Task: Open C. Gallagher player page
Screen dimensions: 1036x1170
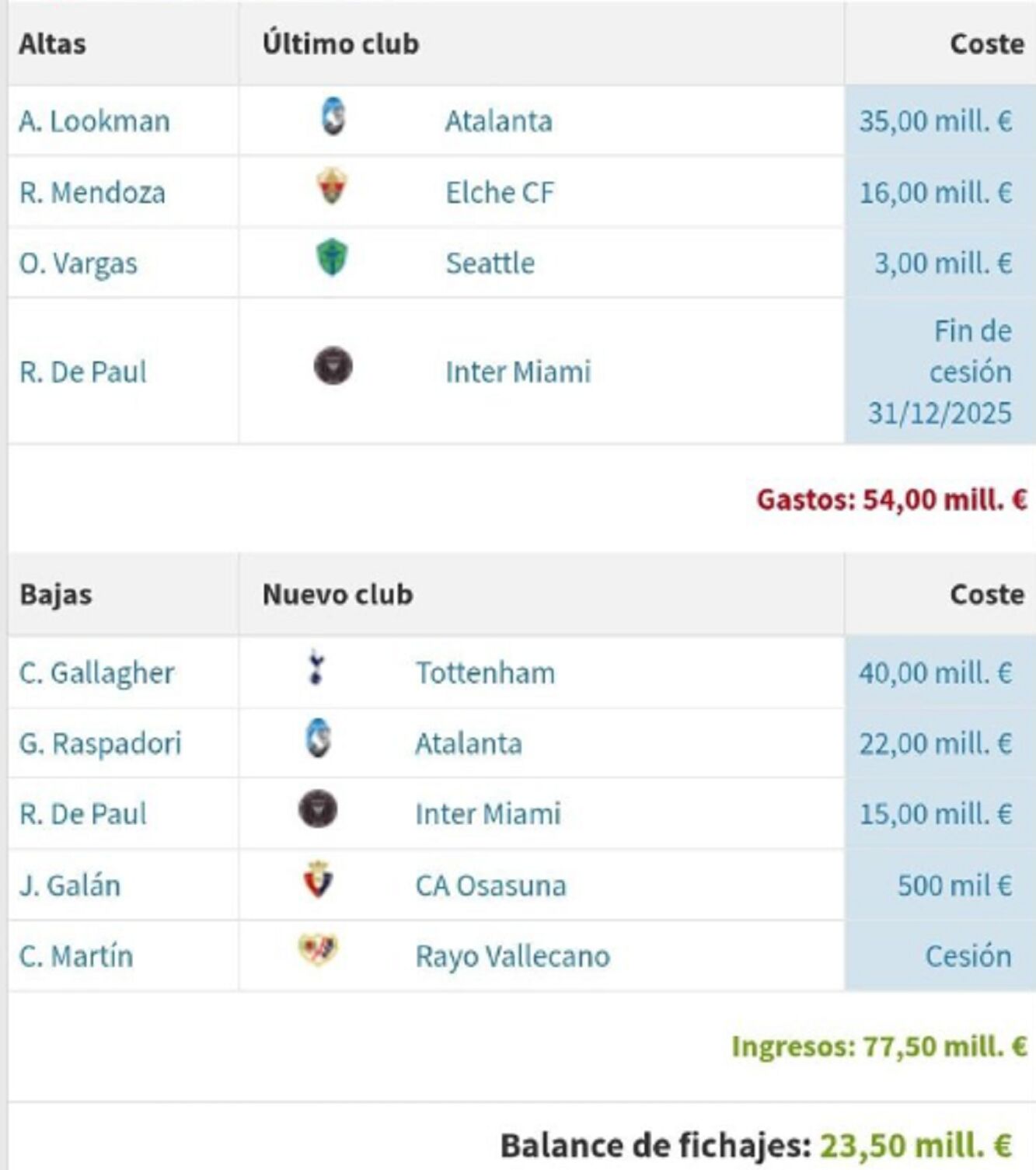Action: (96, 673)
